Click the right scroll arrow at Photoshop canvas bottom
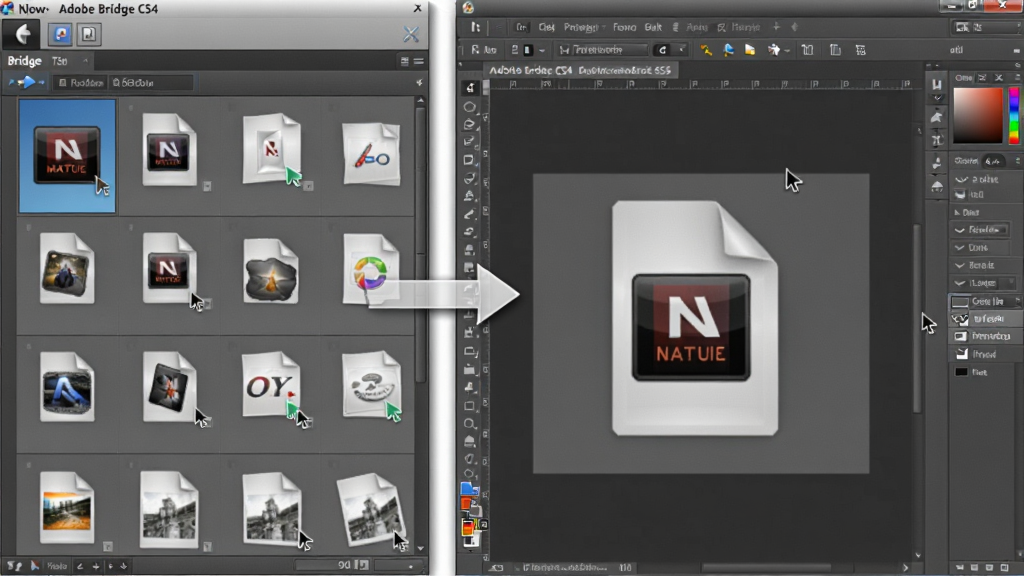 (x=906, y=568)
